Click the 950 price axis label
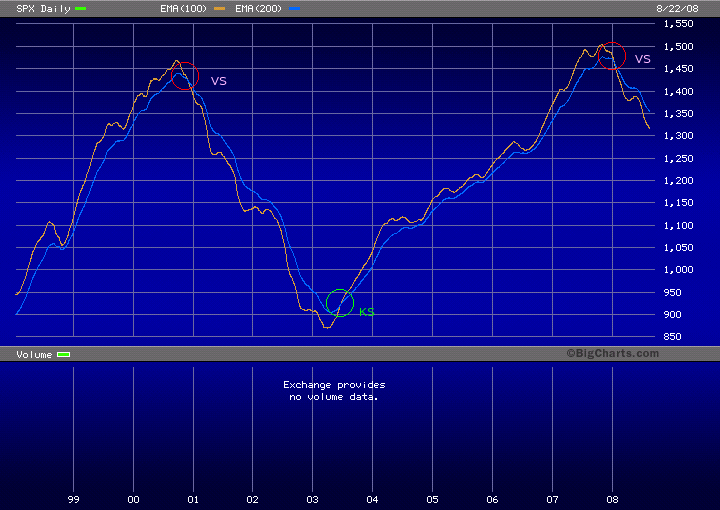The width and height of the screenshot is (720, 510). pyautogui.click(x=672, y=292)
